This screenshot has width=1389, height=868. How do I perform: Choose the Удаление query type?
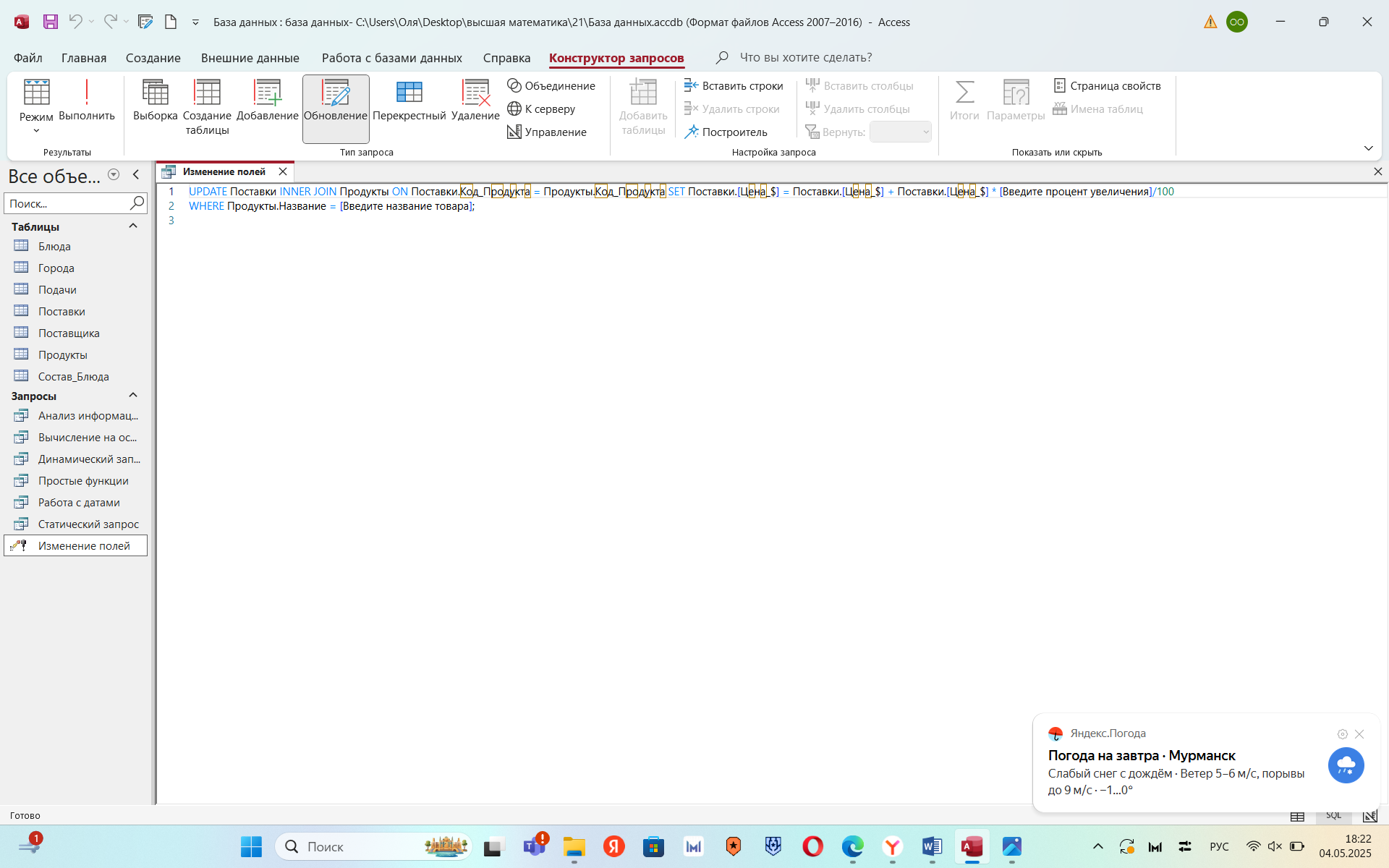(x=475, y=101)
